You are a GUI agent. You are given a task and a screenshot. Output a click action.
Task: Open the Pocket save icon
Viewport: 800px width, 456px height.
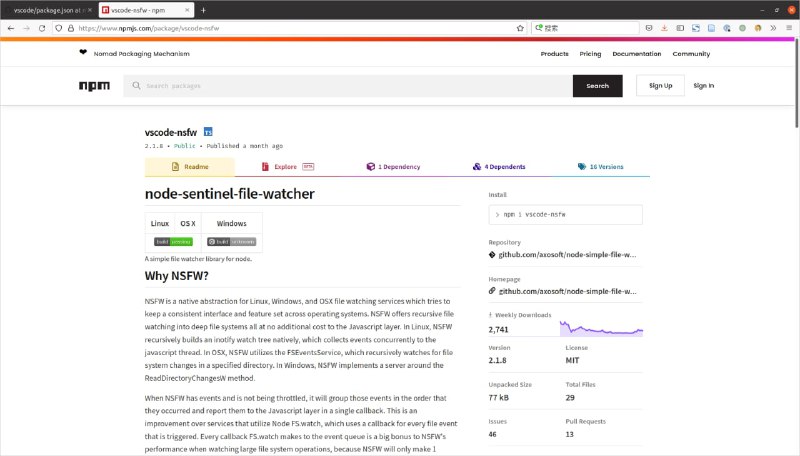649,28
